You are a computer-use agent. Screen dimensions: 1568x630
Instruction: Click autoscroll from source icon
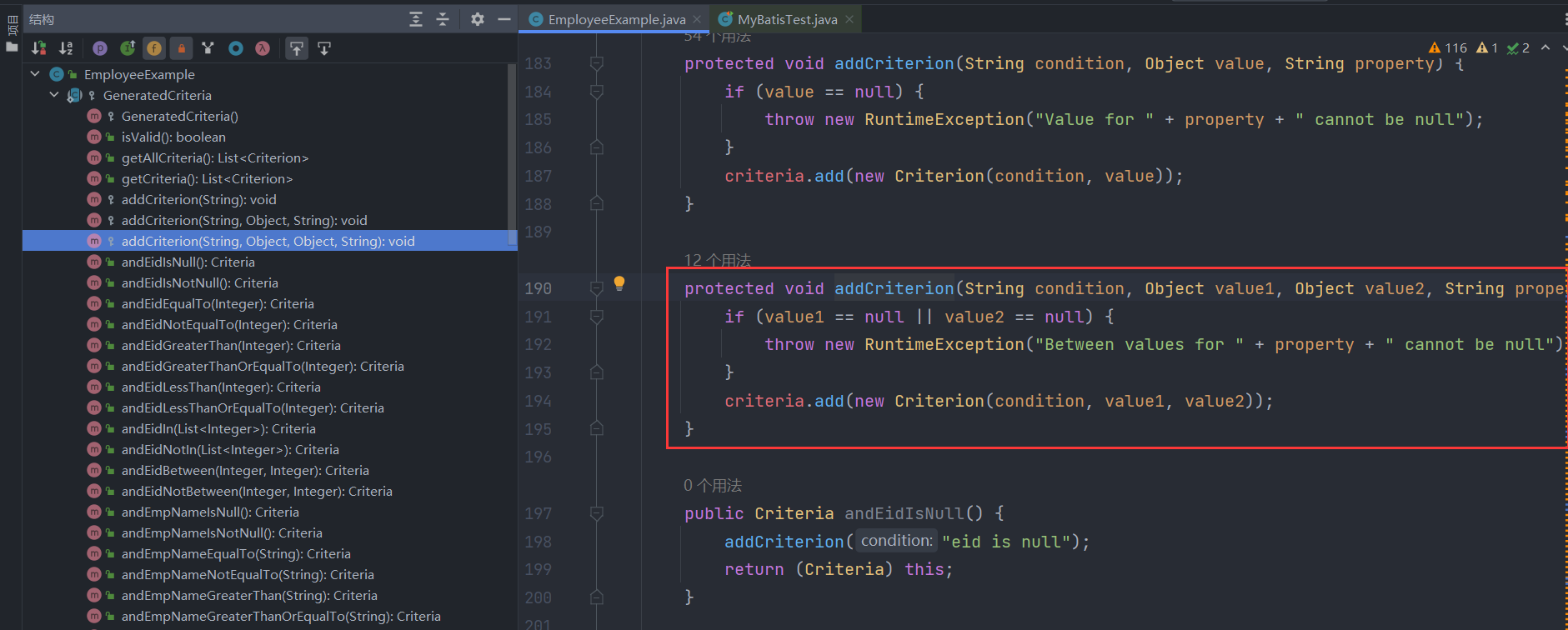[x=324, y=48]
